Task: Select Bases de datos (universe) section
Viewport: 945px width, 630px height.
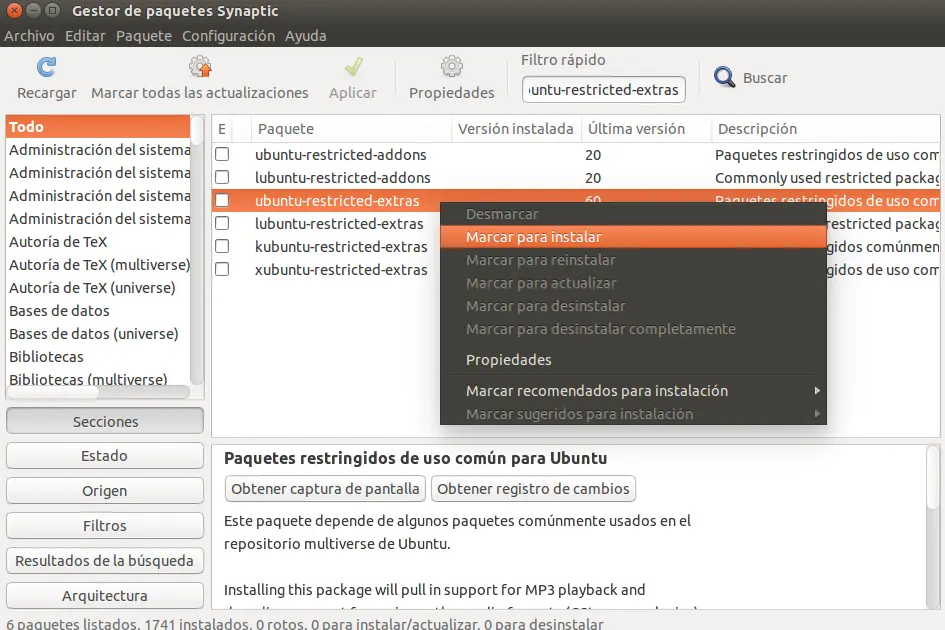Action: (98, 333)
